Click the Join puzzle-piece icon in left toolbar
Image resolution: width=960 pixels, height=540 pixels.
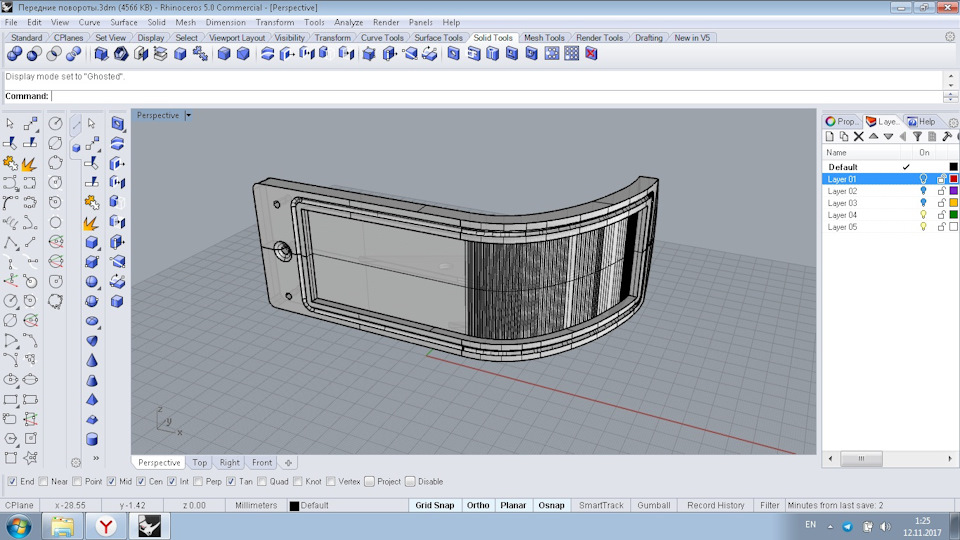tap(10, 163)
